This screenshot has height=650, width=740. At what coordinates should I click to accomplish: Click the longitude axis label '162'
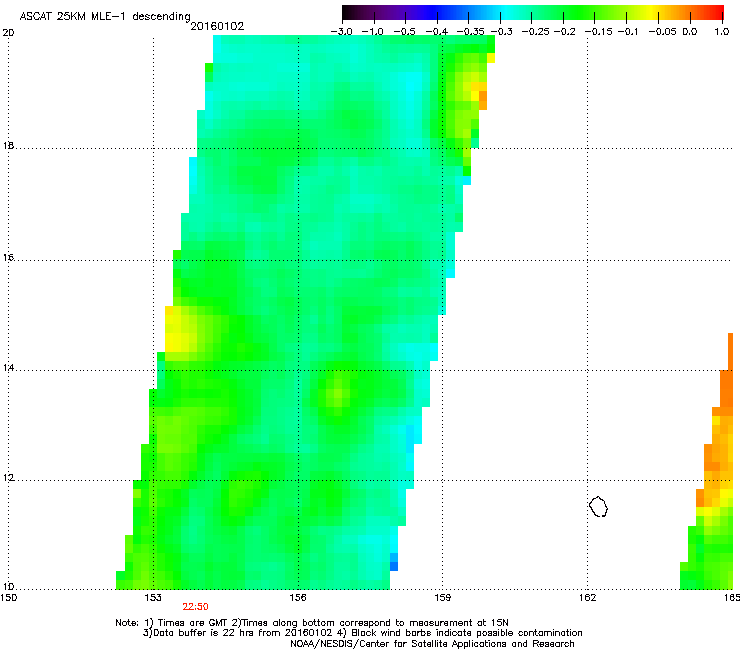pos(587,598)
